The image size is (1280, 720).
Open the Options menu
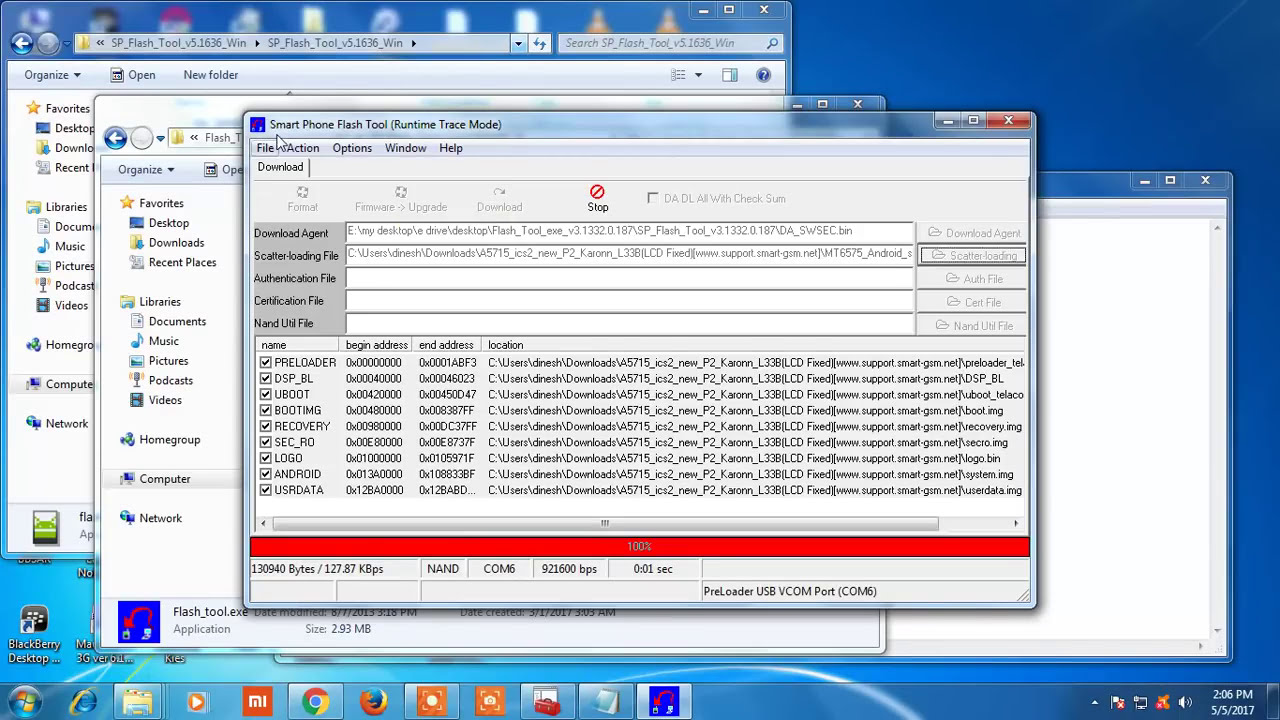(x=352, y=148)
